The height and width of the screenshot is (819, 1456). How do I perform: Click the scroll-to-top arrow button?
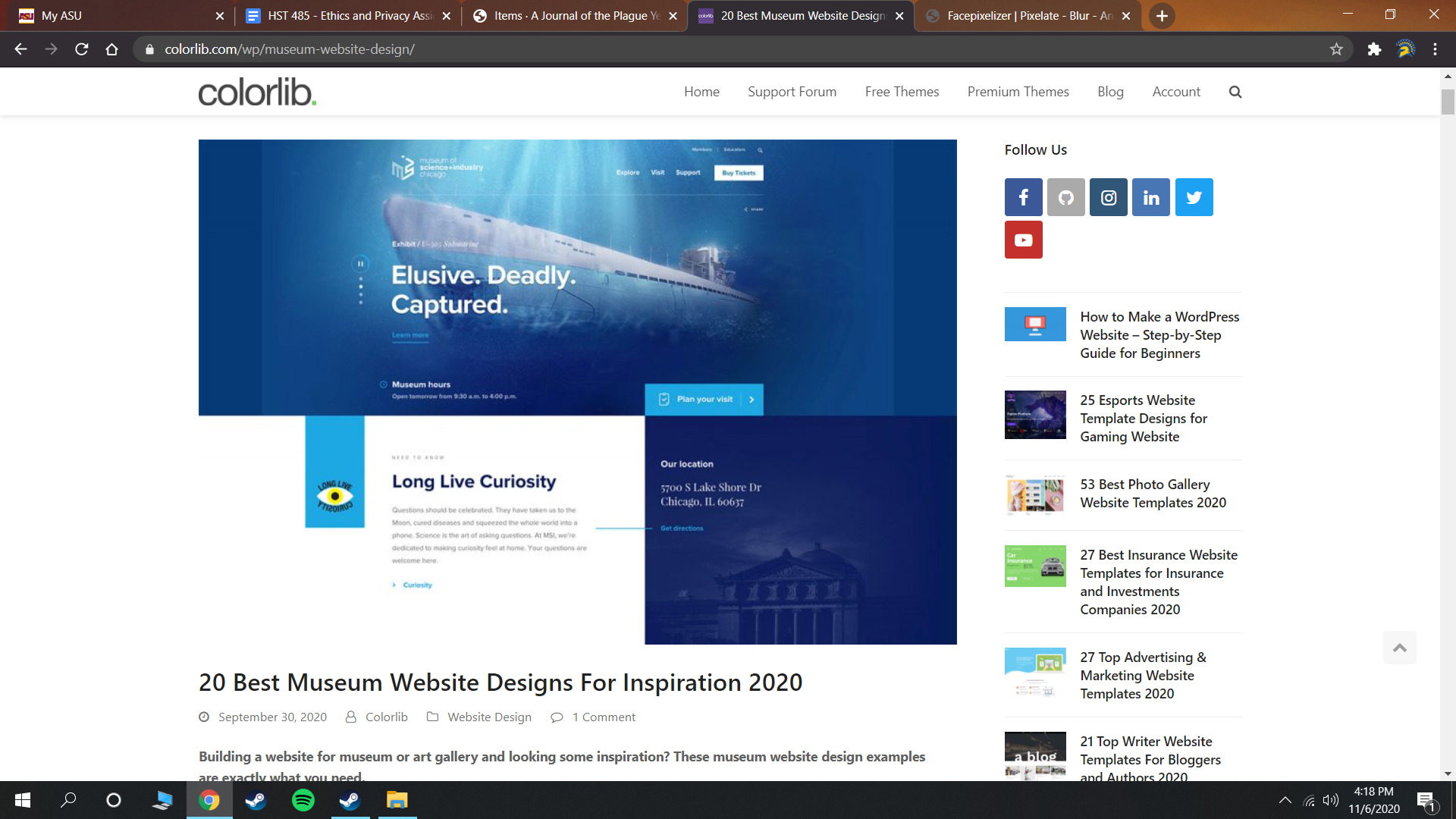[1399, 648]
